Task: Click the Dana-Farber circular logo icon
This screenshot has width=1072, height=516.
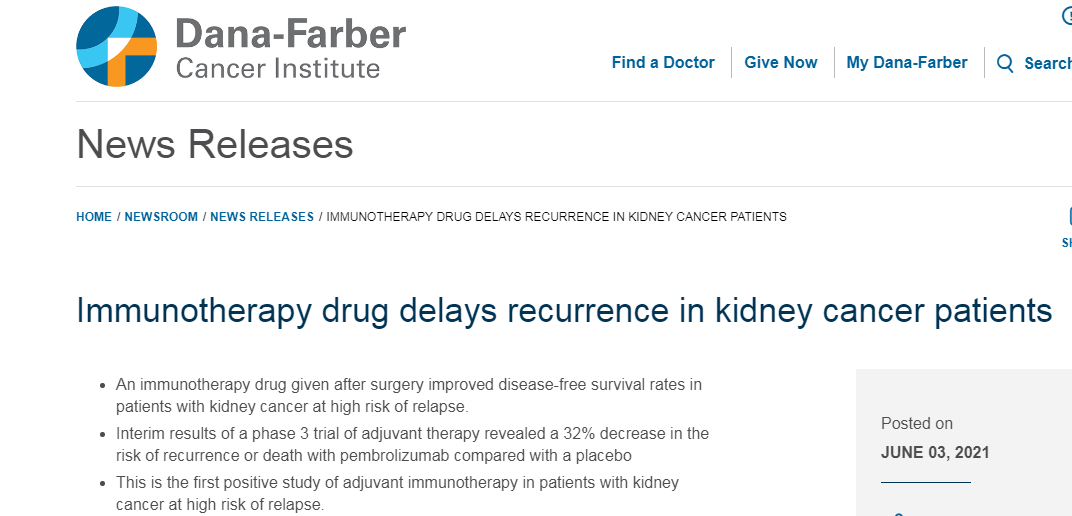Action: click(116, 46)
